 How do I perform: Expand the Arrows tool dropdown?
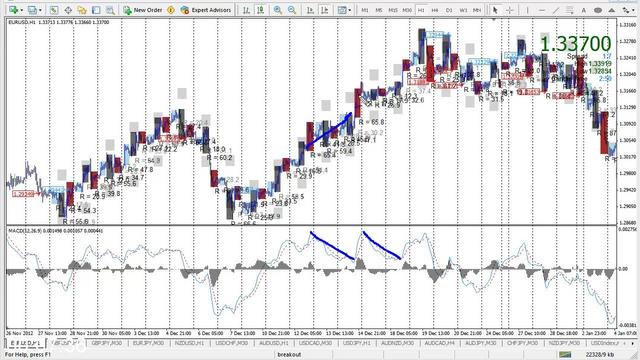[632, 10]
